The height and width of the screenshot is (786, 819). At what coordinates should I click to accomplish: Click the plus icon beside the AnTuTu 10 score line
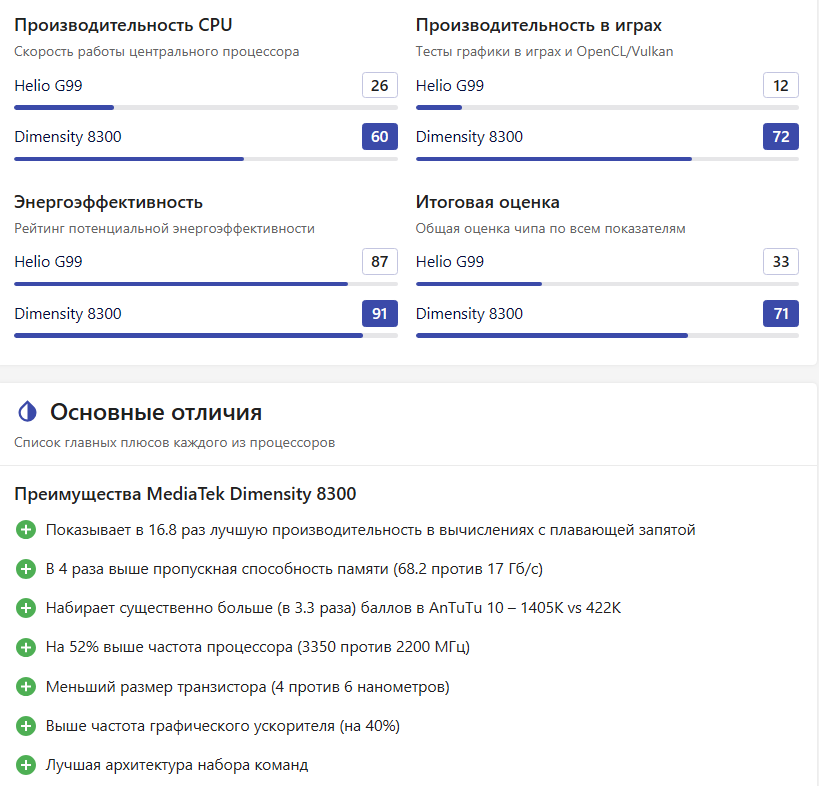click(x=26, y=608)
